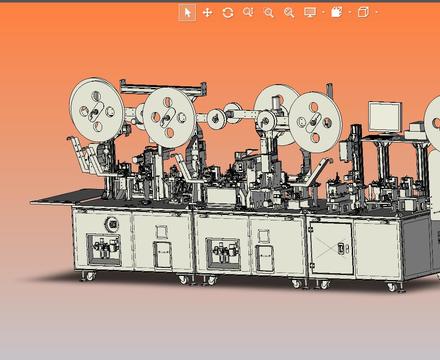
Task: Click the round gauge on left cabinet
Action: click(112, 224)
